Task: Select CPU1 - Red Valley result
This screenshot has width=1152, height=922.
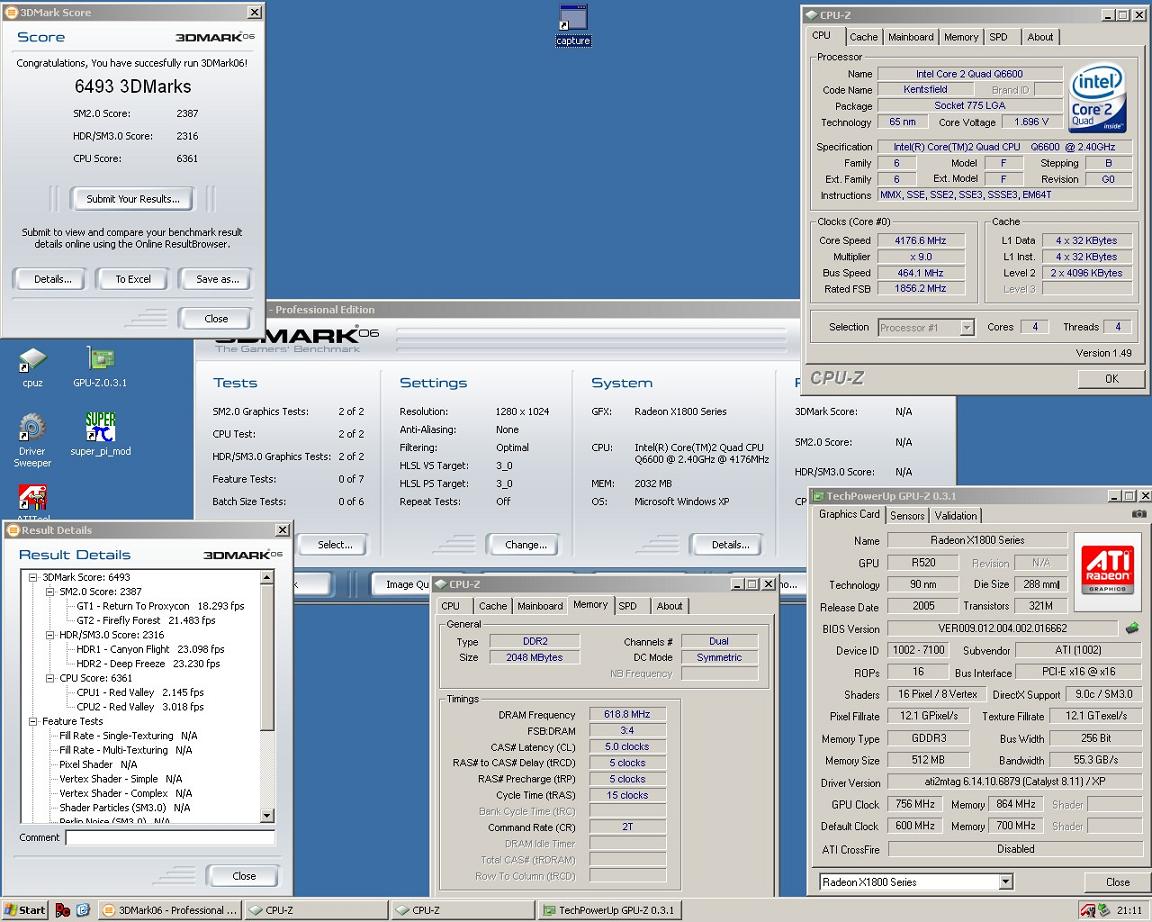Action: pos(140,692)
